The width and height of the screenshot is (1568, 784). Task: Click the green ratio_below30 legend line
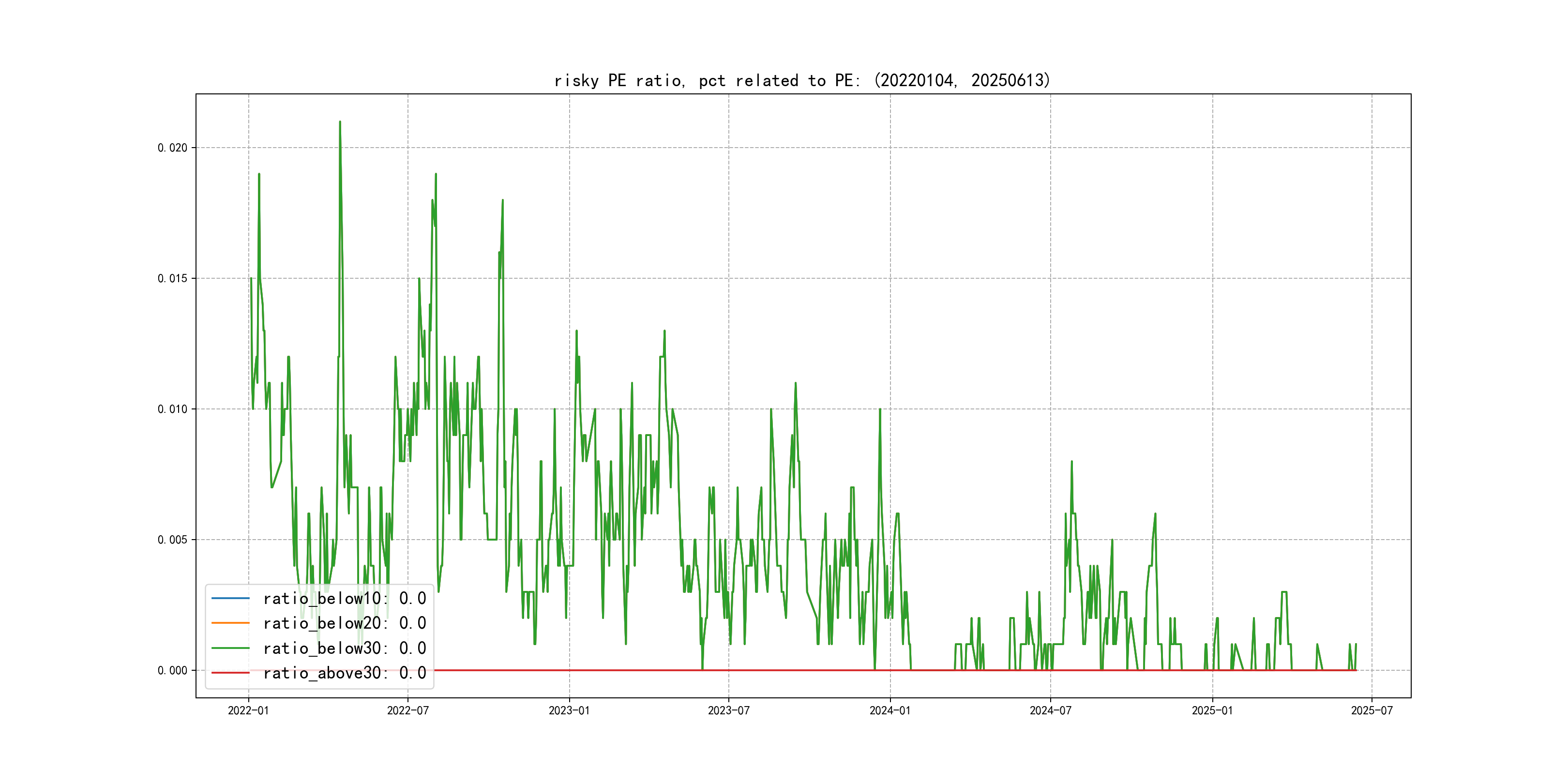230,648
